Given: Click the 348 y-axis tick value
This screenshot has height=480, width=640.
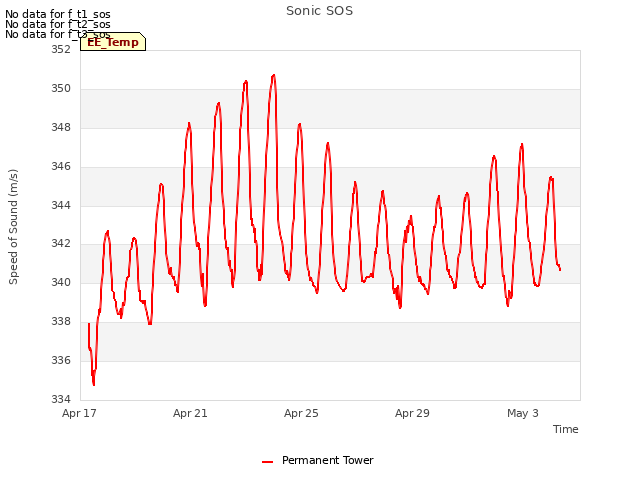Looking at the screenshot, I should [61, 127].
